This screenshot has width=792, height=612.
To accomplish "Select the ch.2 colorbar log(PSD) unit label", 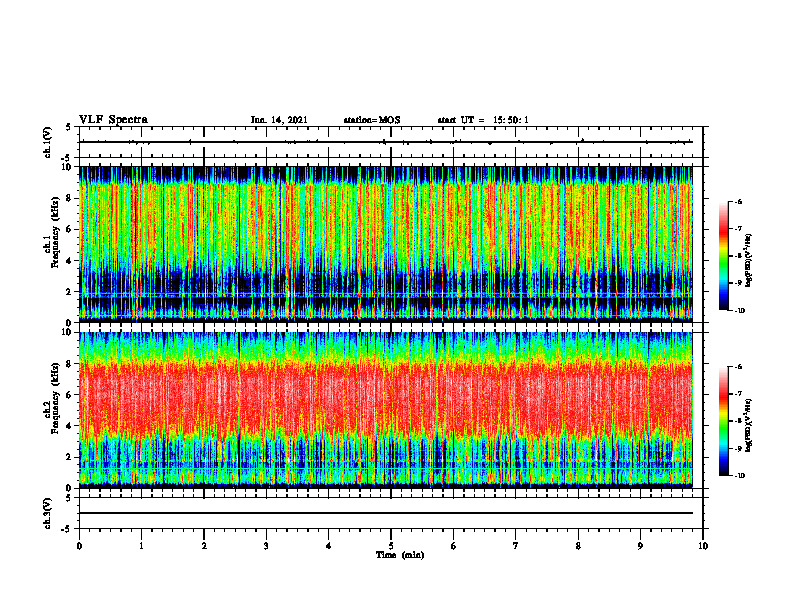I will coord(749,425).
